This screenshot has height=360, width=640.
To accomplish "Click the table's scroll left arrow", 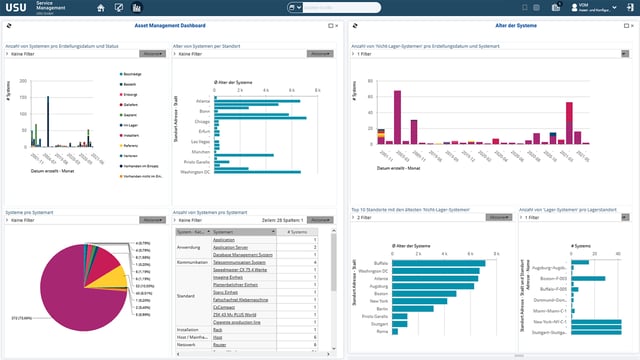I will (x=178, y=354).
